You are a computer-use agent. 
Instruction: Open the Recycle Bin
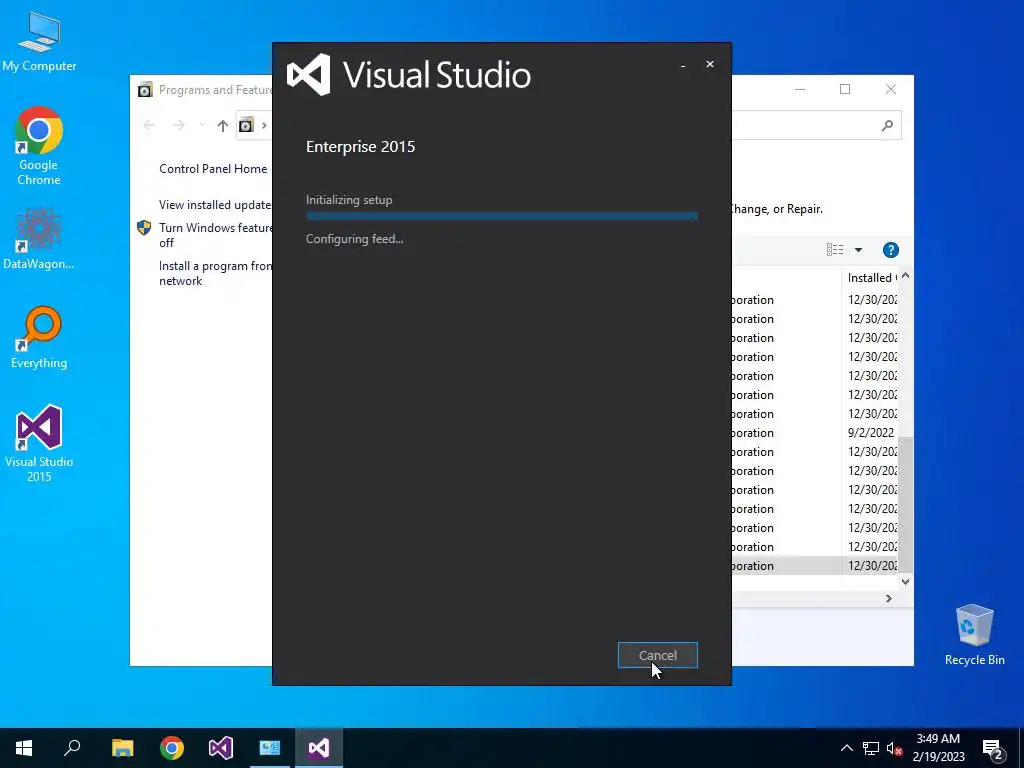click(x=974, y=635)
